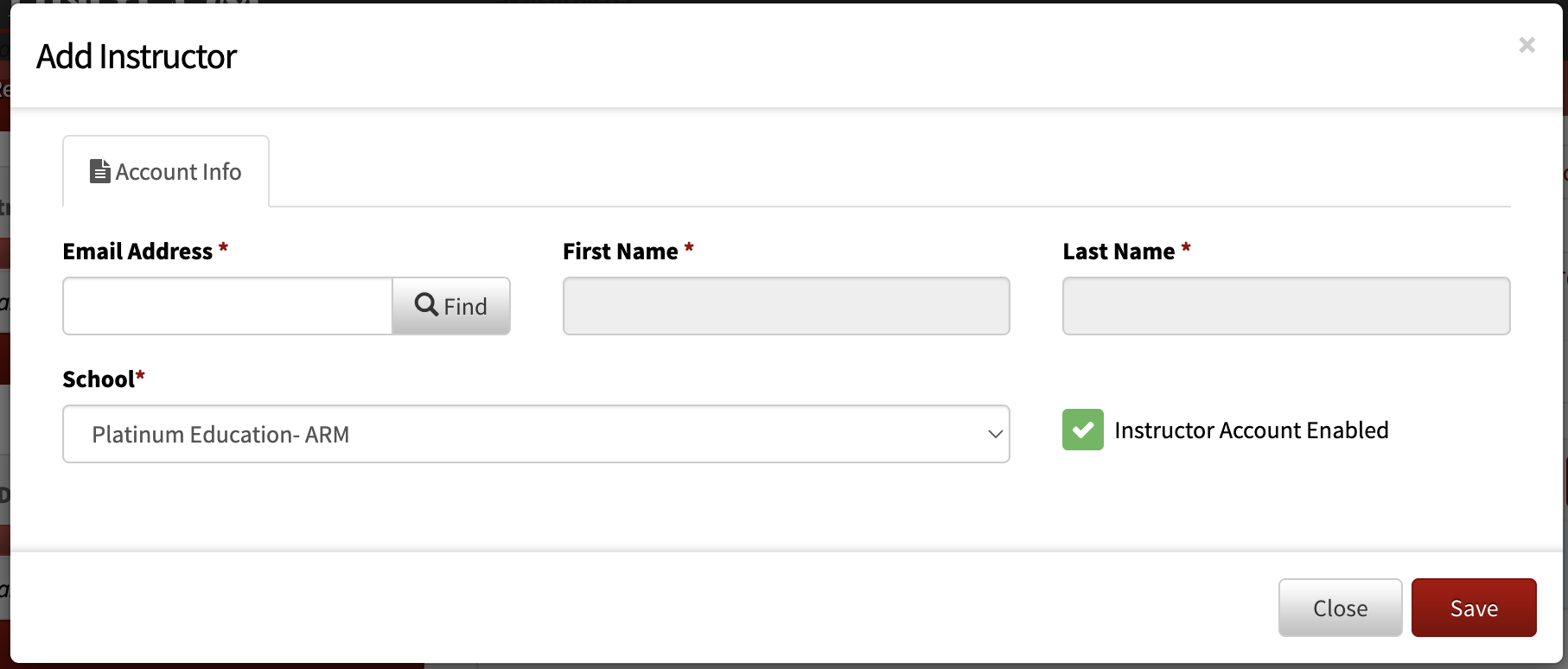Click the Email Address field label
Viewport: 1568px width, 669px height.
pos(137,252)
